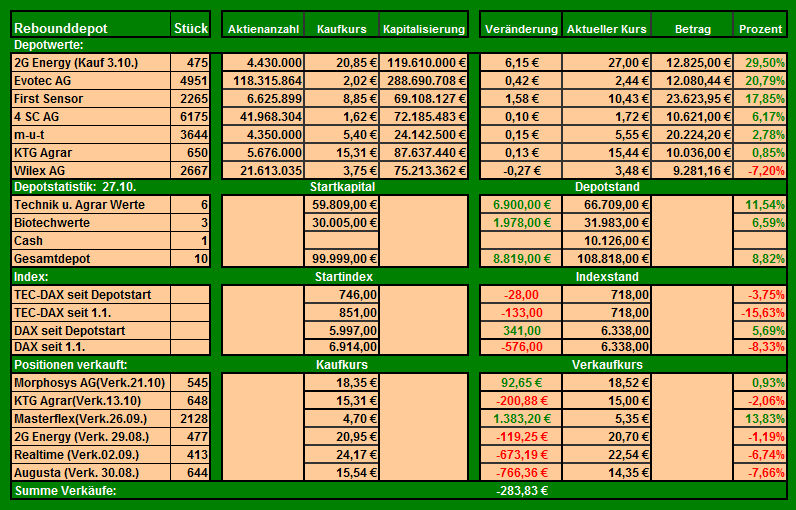Select the Evotec AG row label
The image size is (796, 510).
(90, 81)
